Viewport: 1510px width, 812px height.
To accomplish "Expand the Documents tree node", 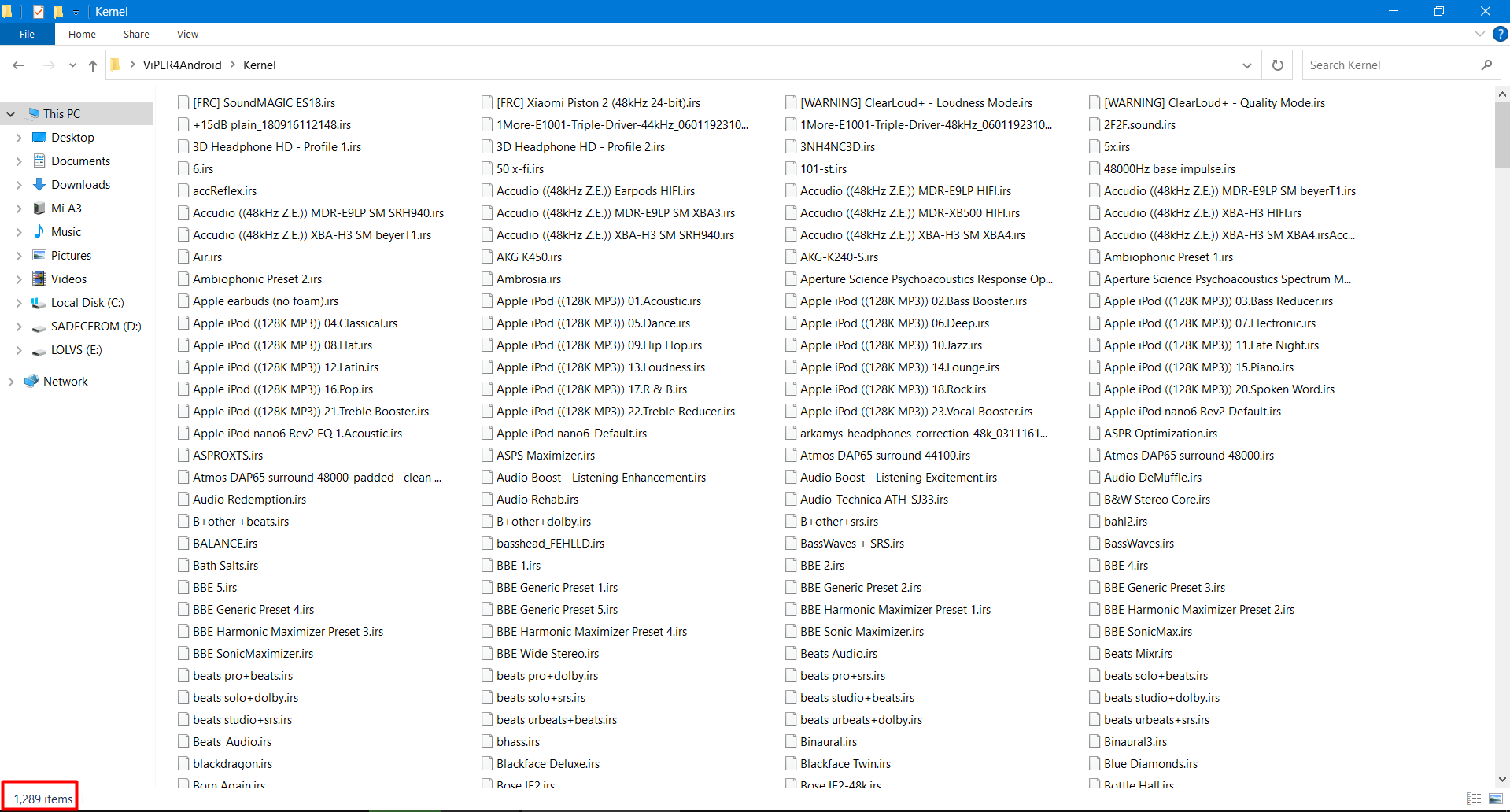I will 19,161.
